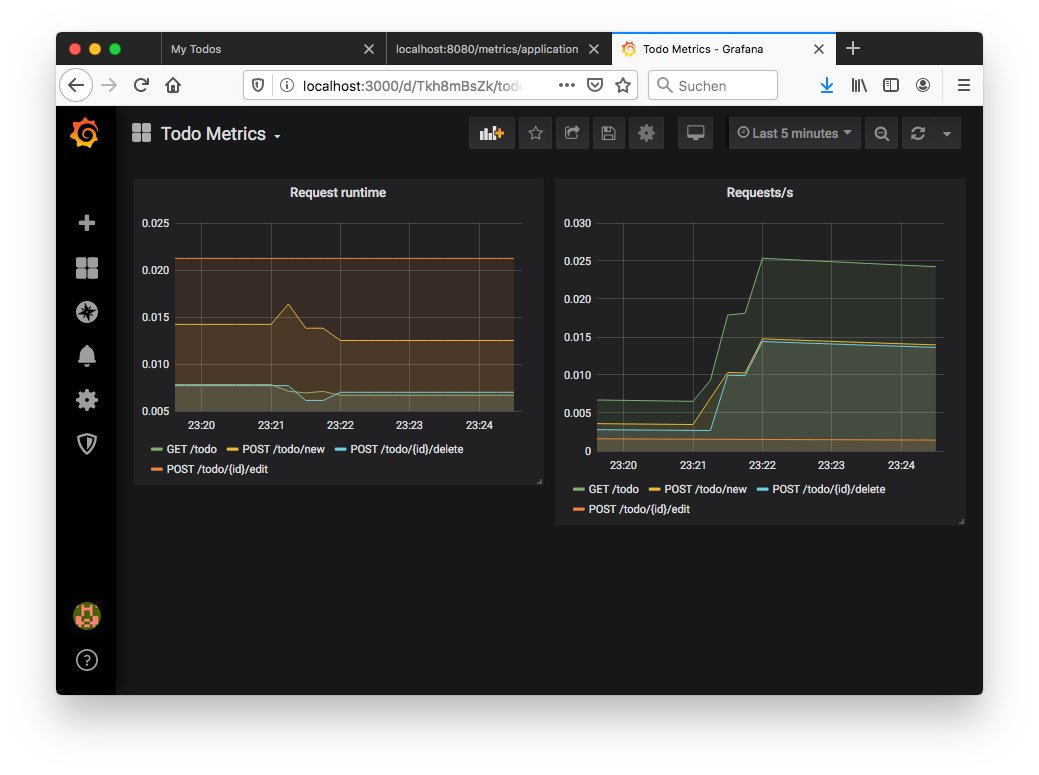Save the dashboard with floppy icon
This screenshot has height=775, width=1039.
coord(608,133)
